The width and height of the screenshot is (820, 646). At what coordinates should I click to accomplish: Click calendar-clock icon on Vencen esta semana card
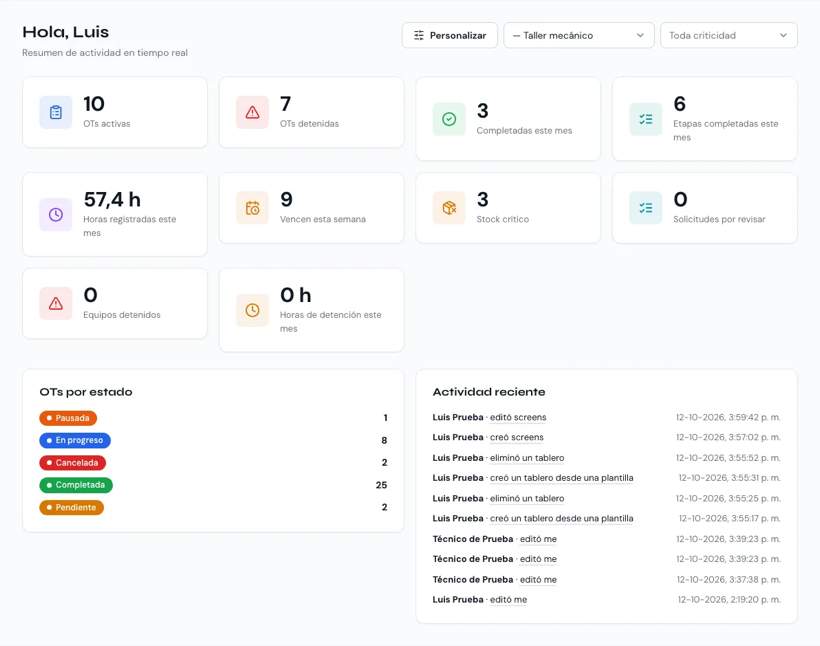253,208
